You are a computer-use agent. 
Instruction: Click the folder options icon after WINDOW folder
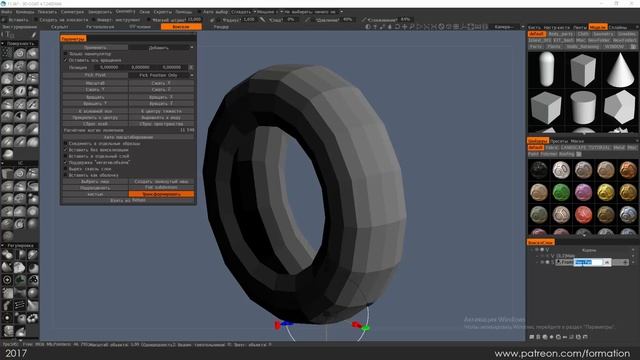(633, 47)
